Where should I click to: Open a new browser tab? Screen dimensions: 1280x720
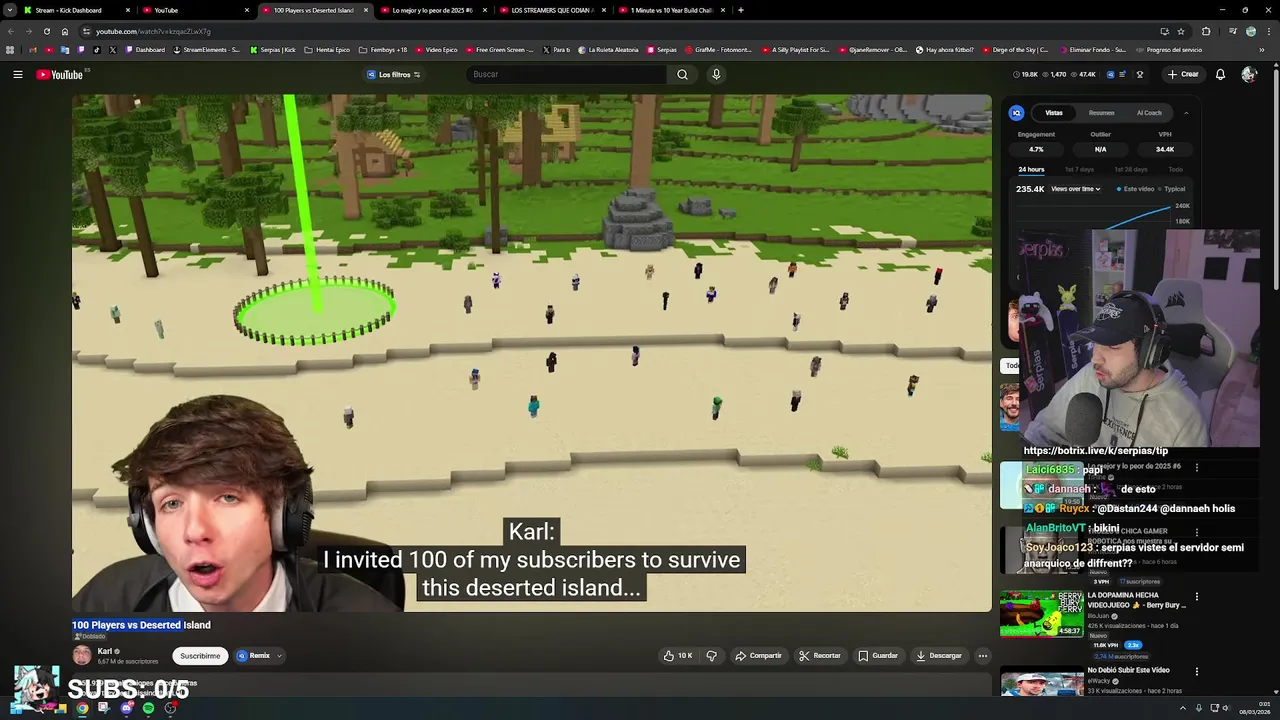point(740,10)
